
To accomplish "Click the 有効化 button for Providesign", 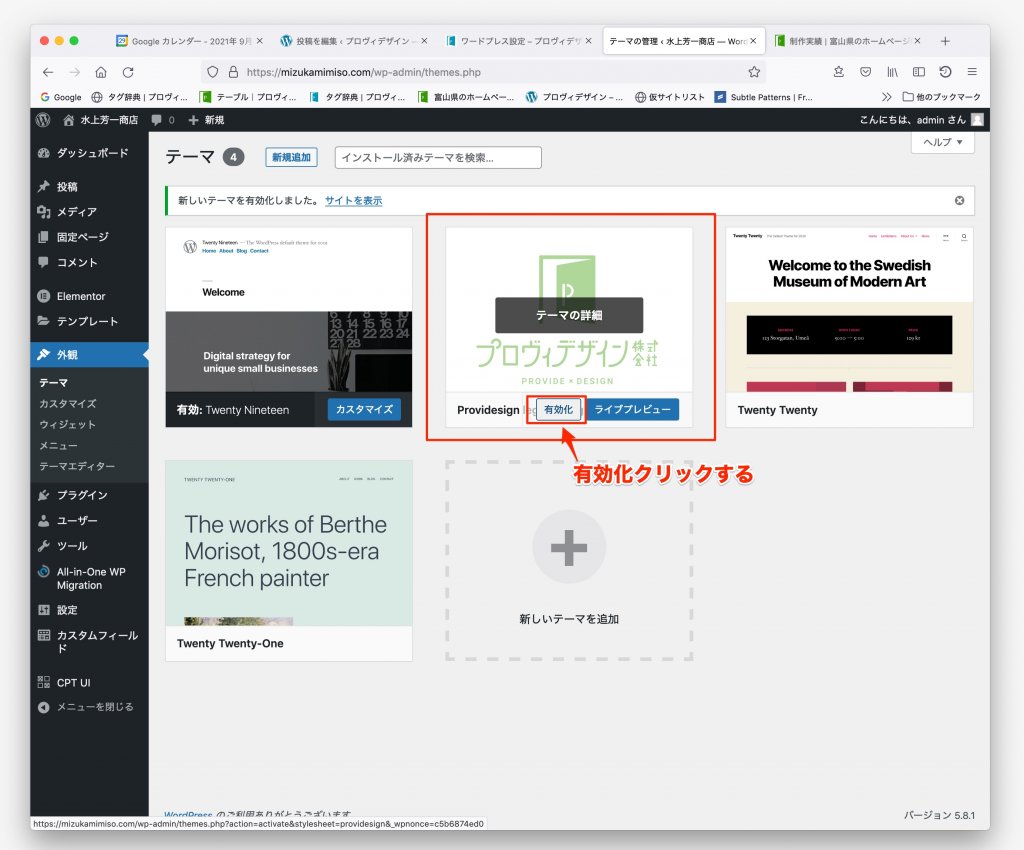I will [558, 410].
